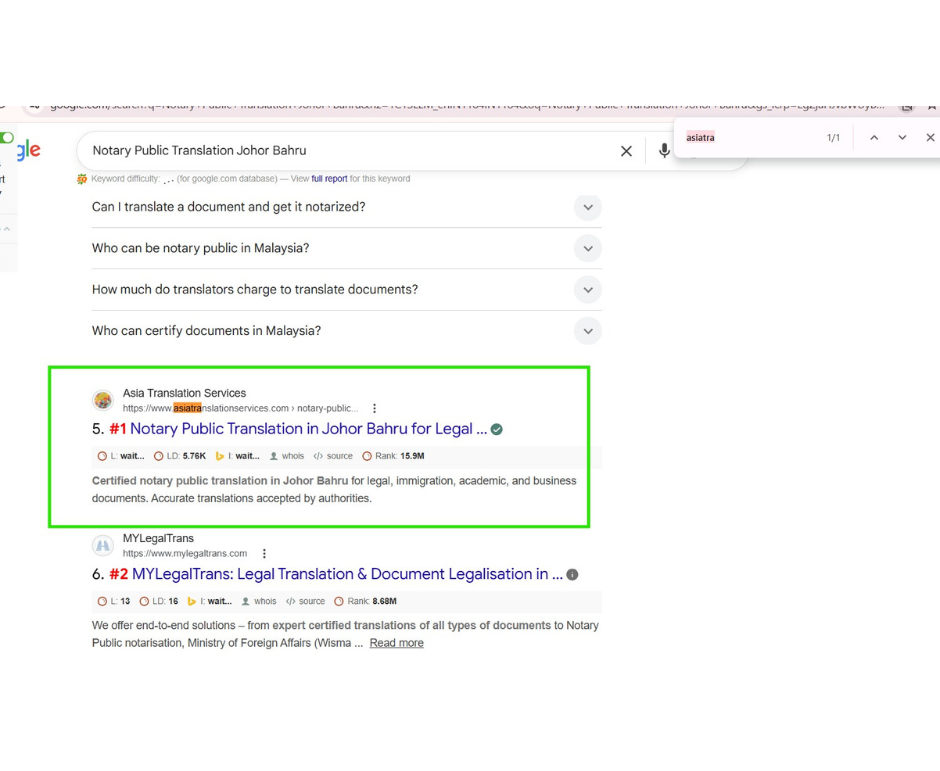
Task: View source for Asia Translation result
Action: (x=333, y=456)
